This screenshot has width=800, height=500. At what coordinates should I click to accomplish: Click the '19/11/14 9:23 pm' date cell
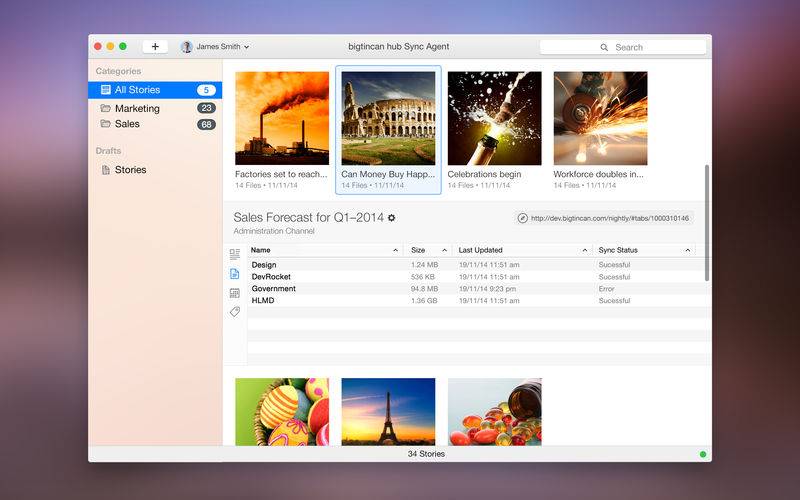487,289
